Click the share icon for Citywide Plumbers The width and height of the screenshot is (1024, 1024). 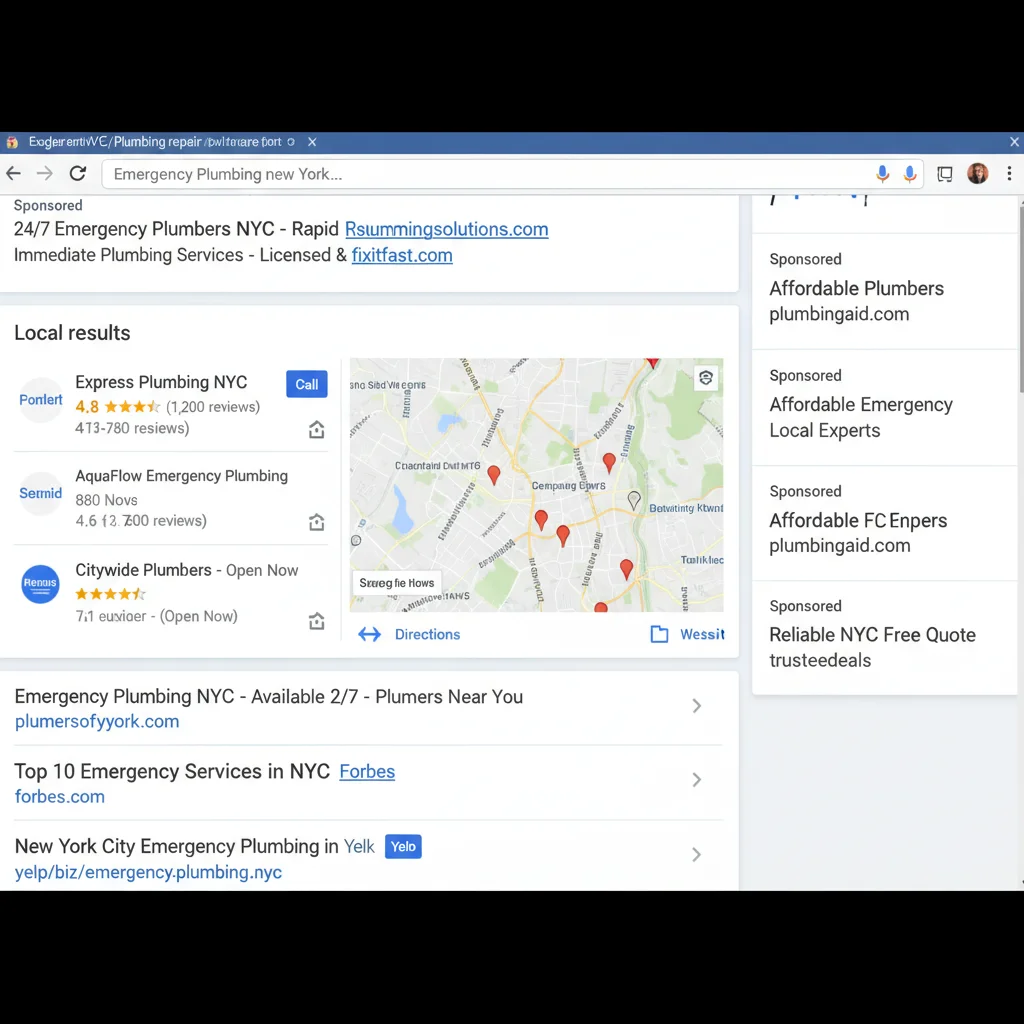tap(317, 620)
